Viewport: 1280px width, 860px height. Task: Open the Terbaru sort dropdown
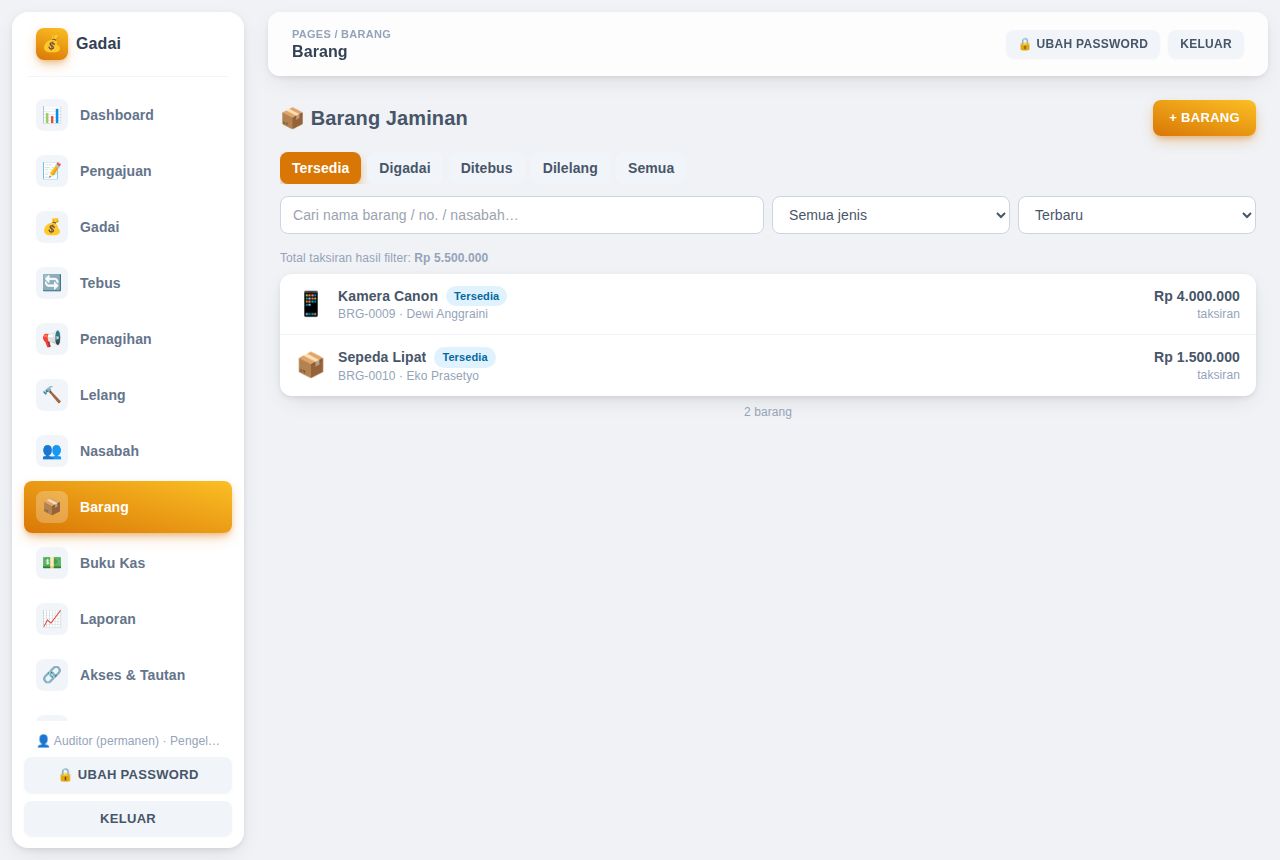(x=1137, y=215)
